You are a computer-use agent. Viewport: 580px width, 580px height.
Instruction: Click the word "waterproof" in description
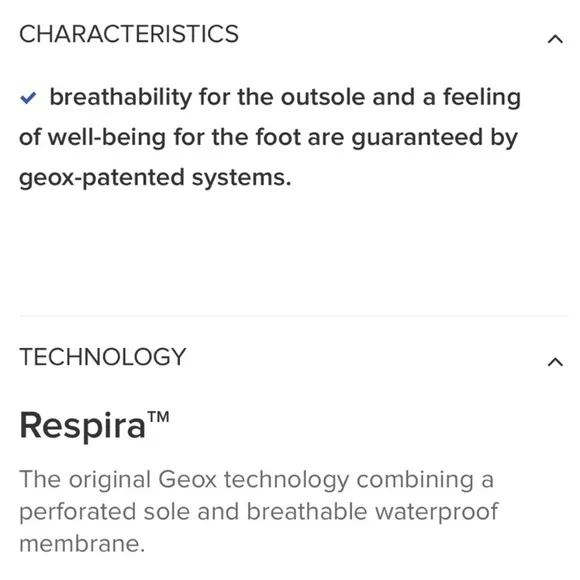click(x=436, y=513)
